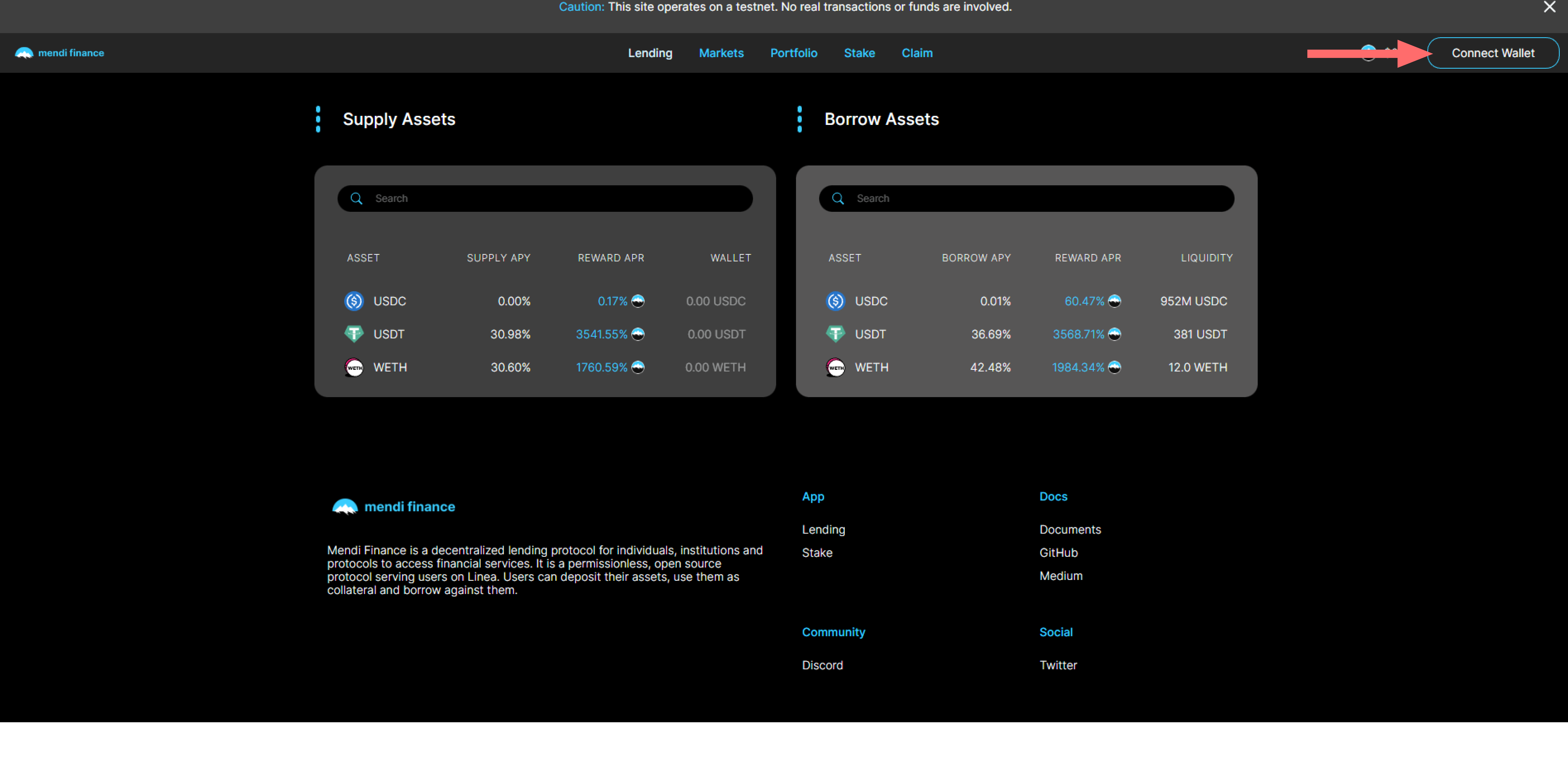The height and width of the screenshot is (757, 1568).
Task: Click the 36.69% borrow APY value
Action: click(x=991, y=334)
